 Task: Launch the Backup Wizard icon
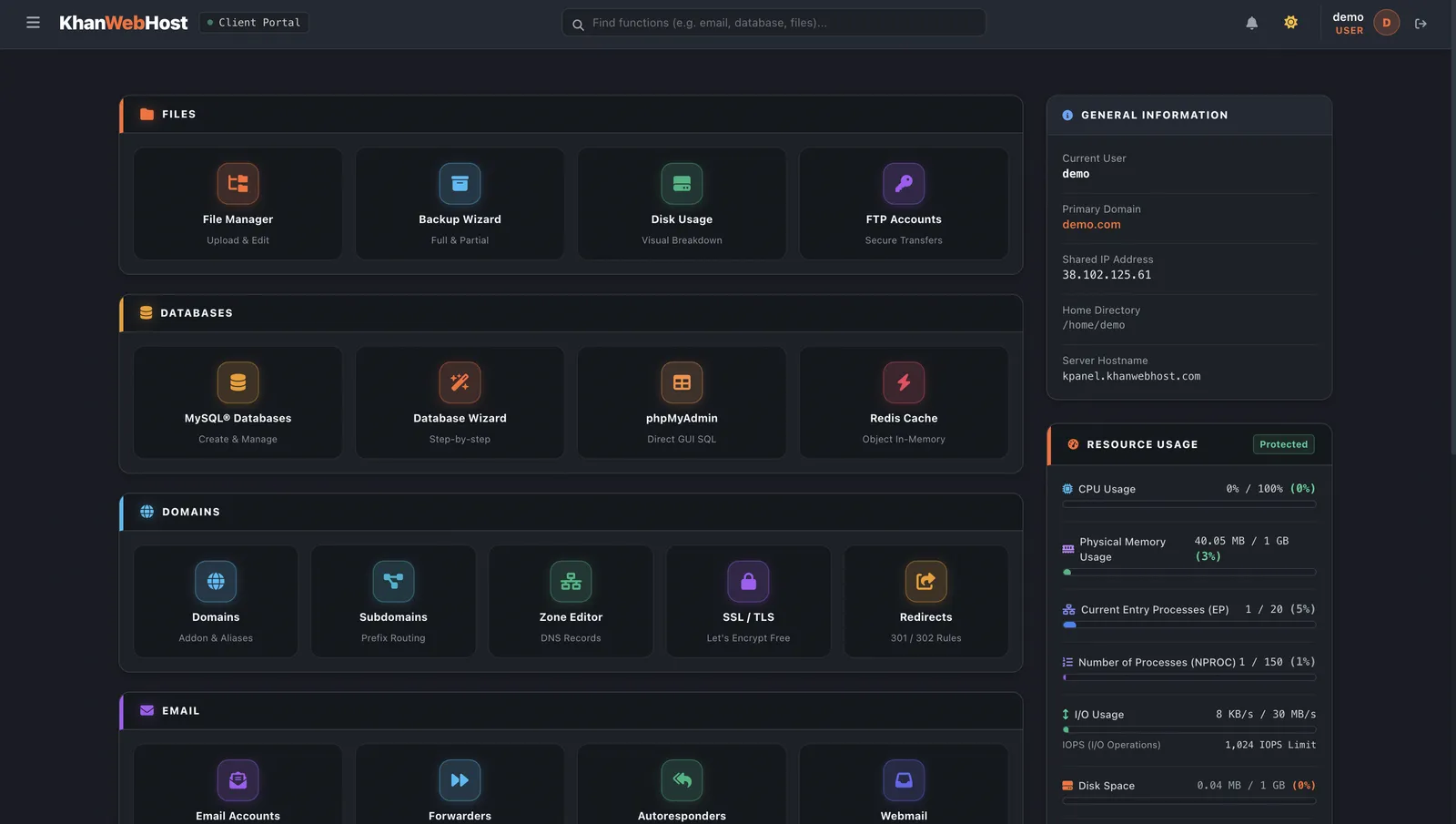(460, 183)
